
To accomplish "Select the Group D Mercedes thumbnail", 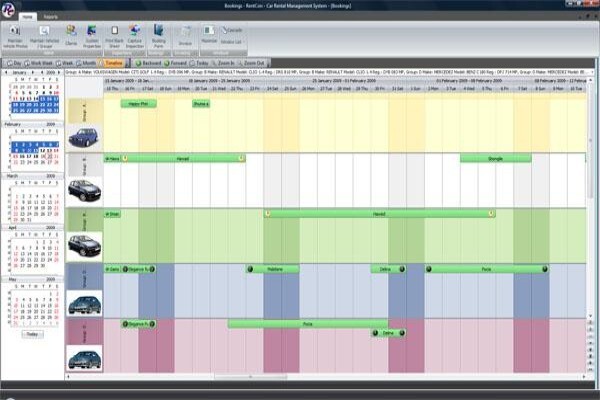I will (84, 302).
